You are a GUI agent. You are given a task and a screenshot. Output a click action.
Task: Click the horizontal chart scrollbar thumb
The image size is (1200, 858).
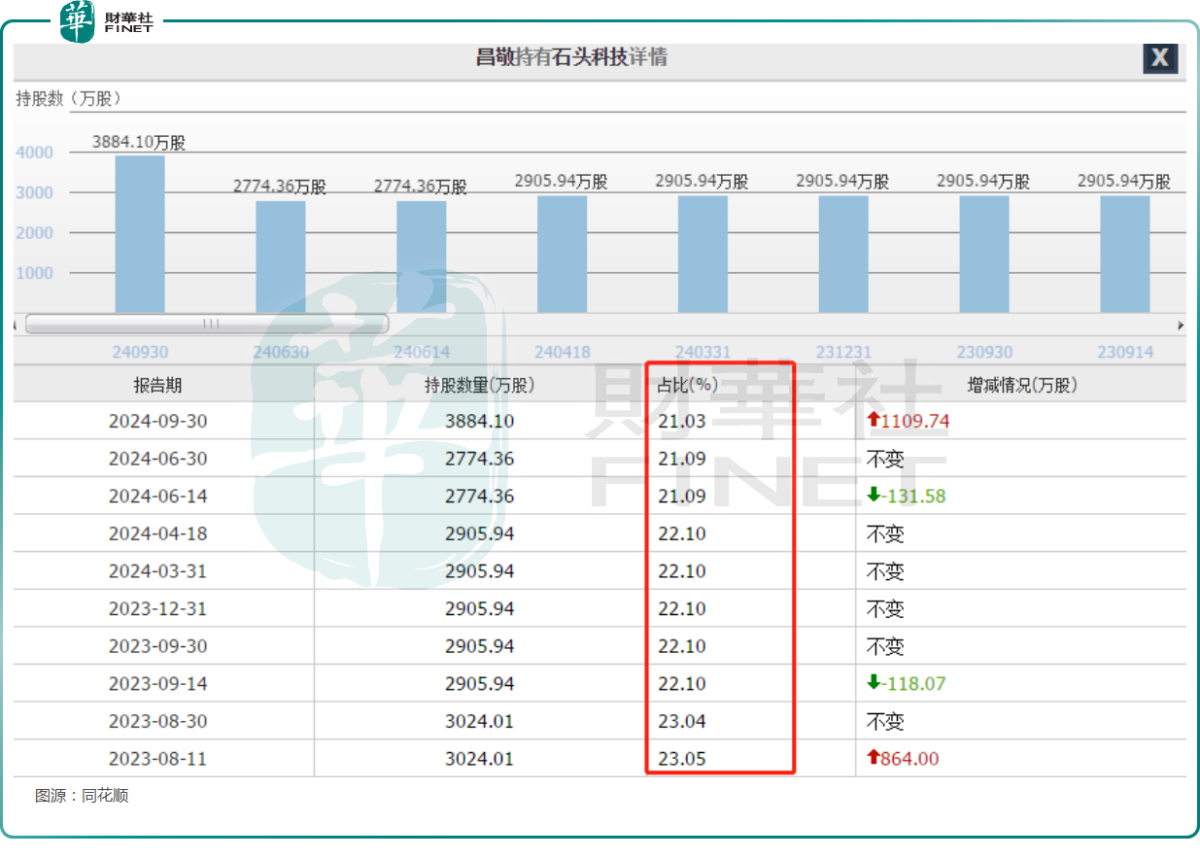click(x=206, y=324)
